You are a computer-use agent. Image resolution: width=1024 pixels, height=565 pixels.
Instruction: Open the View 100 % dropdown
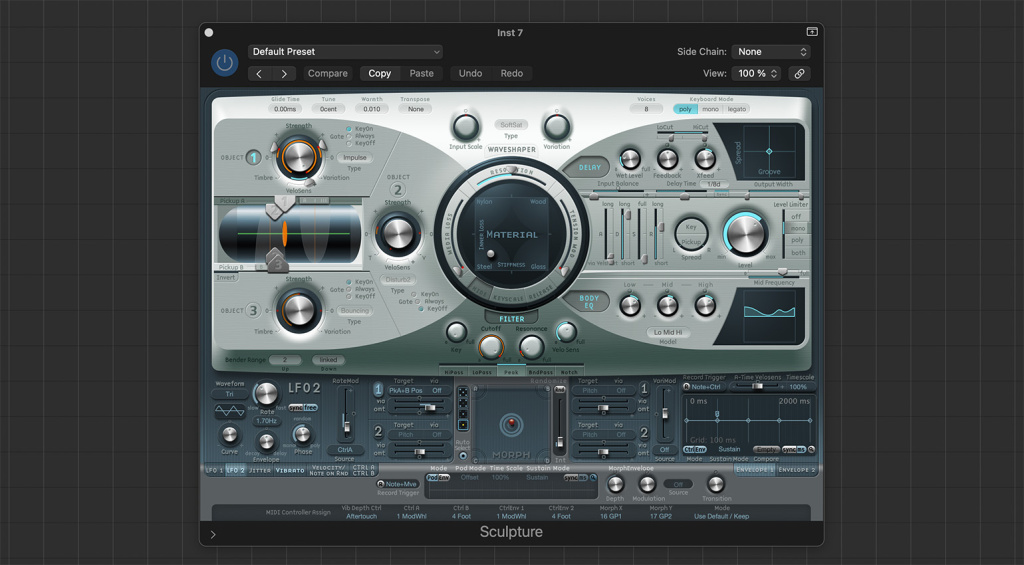756,74
